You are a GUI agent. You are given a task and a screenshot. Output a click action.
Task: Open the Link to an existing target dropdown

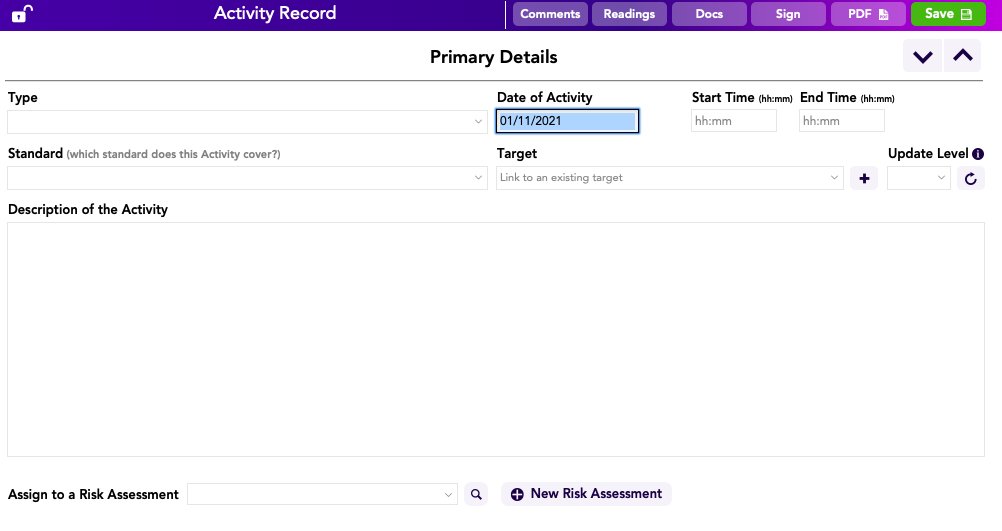pyautogui.click(x=670, y=178)
